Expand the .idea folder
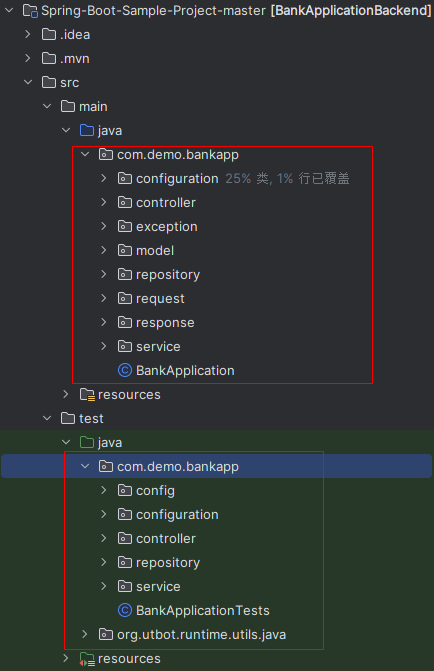Screen dimensions: 434x671 click(x=28, y=34)
